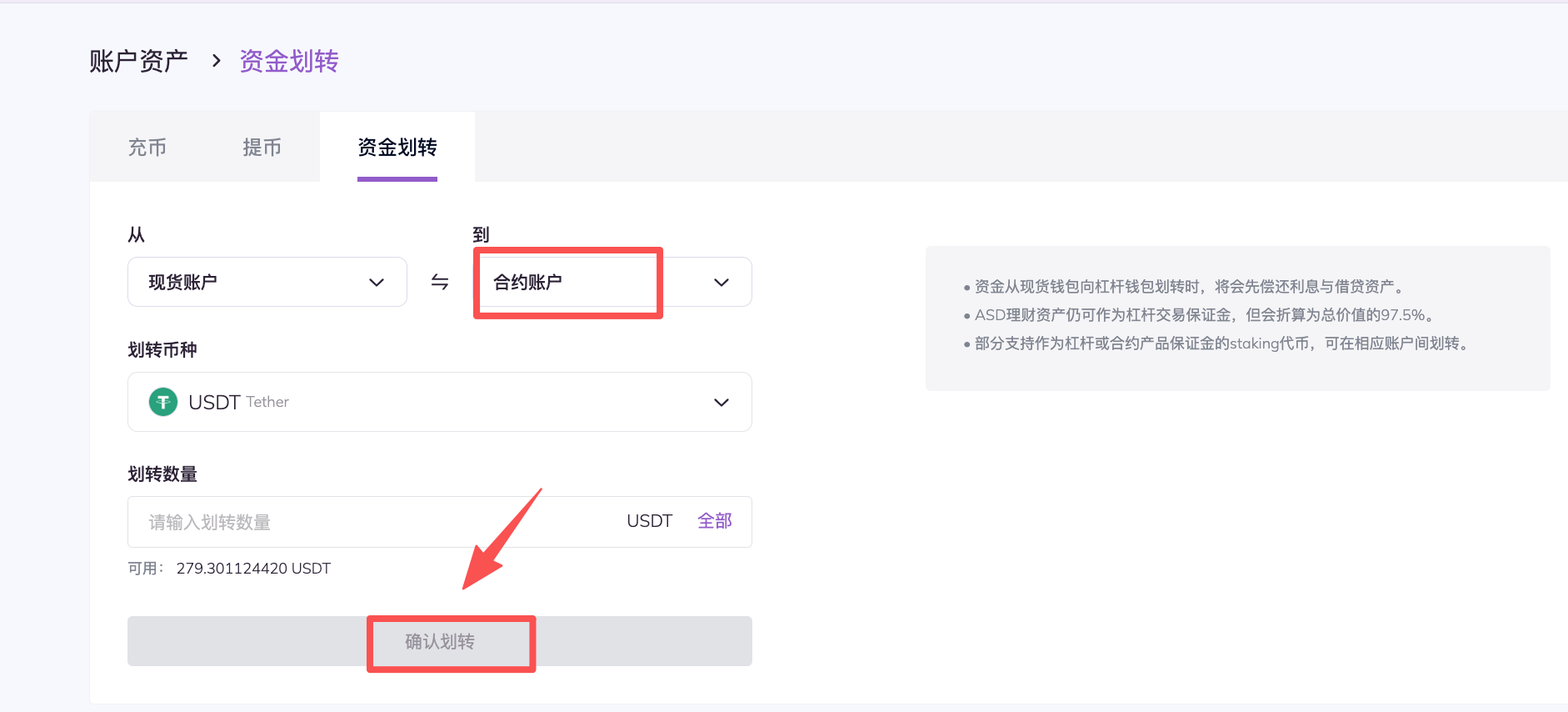1568x712 pixels.
Task: Click the USDT unit label in the amount field
Action: pos(649,521)
